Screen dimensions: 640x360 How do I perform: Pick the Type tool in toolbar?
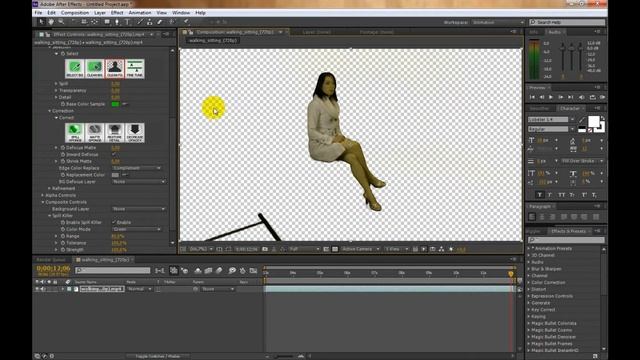pyautogui.click(x=127, y=22)
